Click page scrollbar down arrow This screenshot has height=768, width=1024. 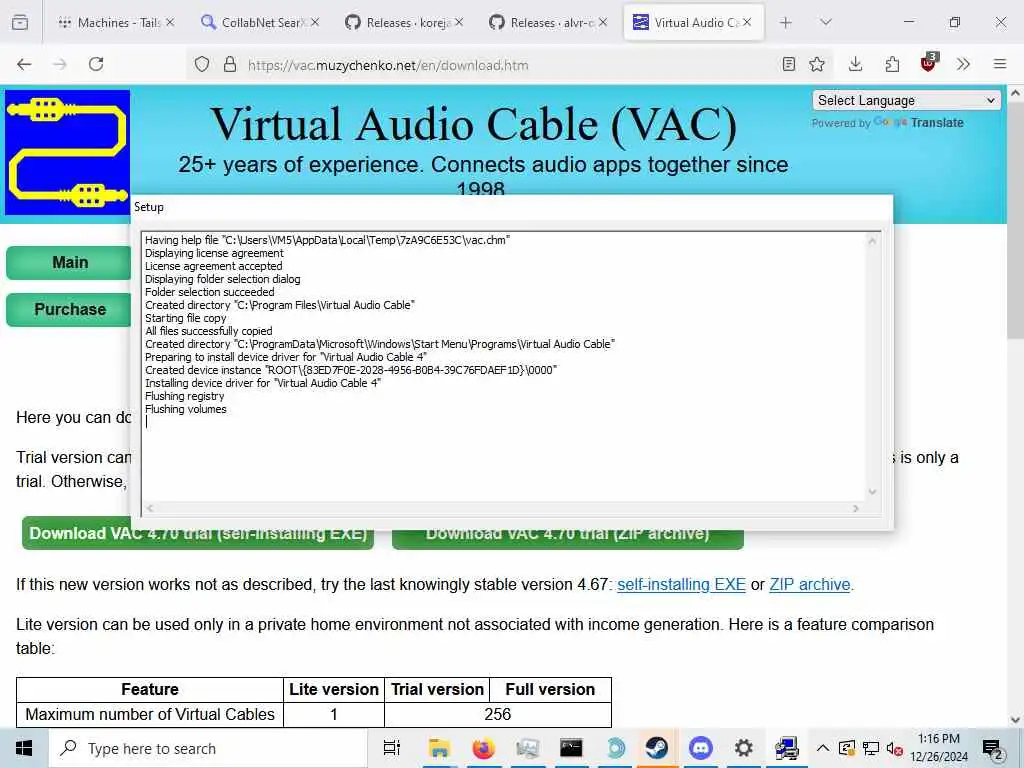[x=1015, y=720]
